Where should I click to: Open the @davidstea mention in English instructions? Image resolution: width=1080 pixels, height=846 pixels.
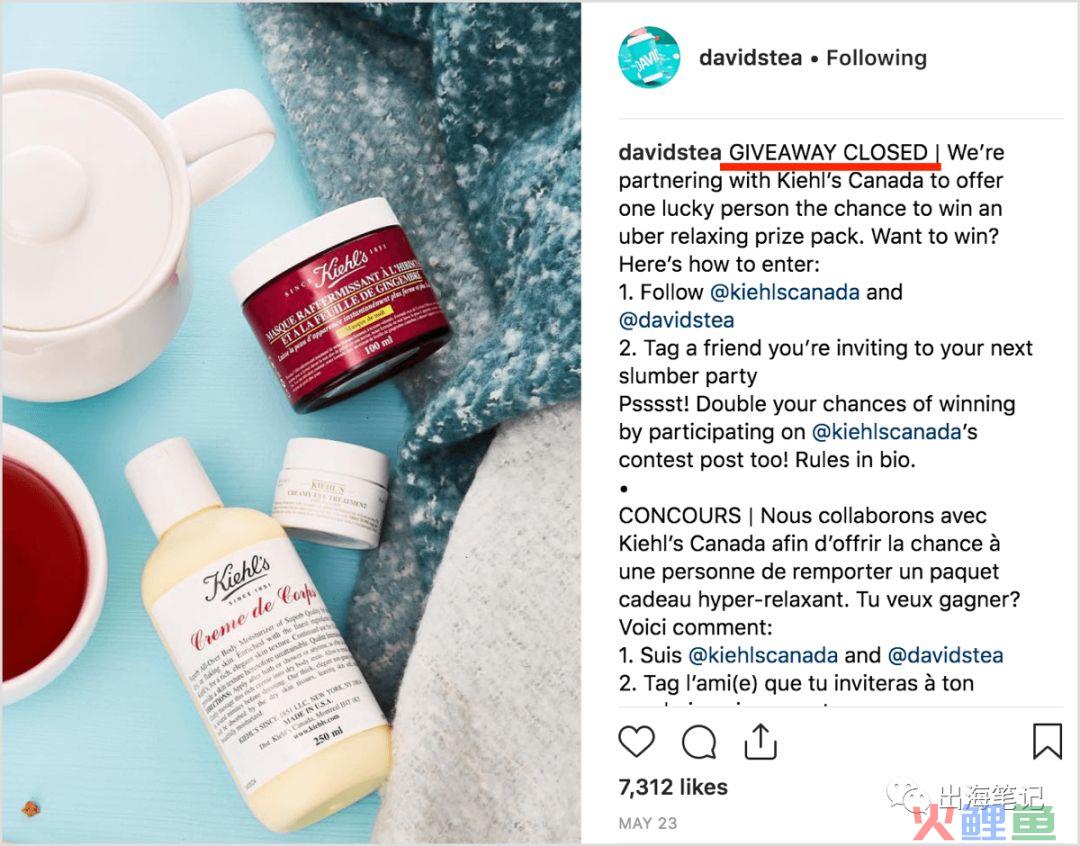[x=676, y=320]
